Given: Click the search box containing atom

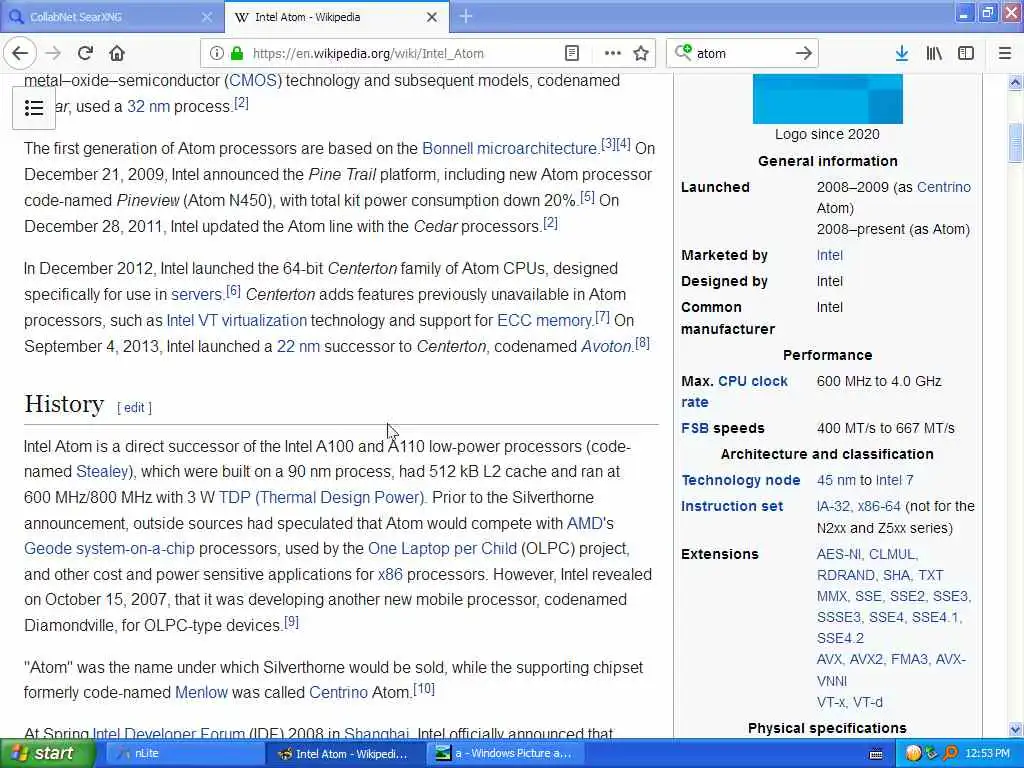Looking at the screenshot, I should pyautogui.click(x=741, y=54).
